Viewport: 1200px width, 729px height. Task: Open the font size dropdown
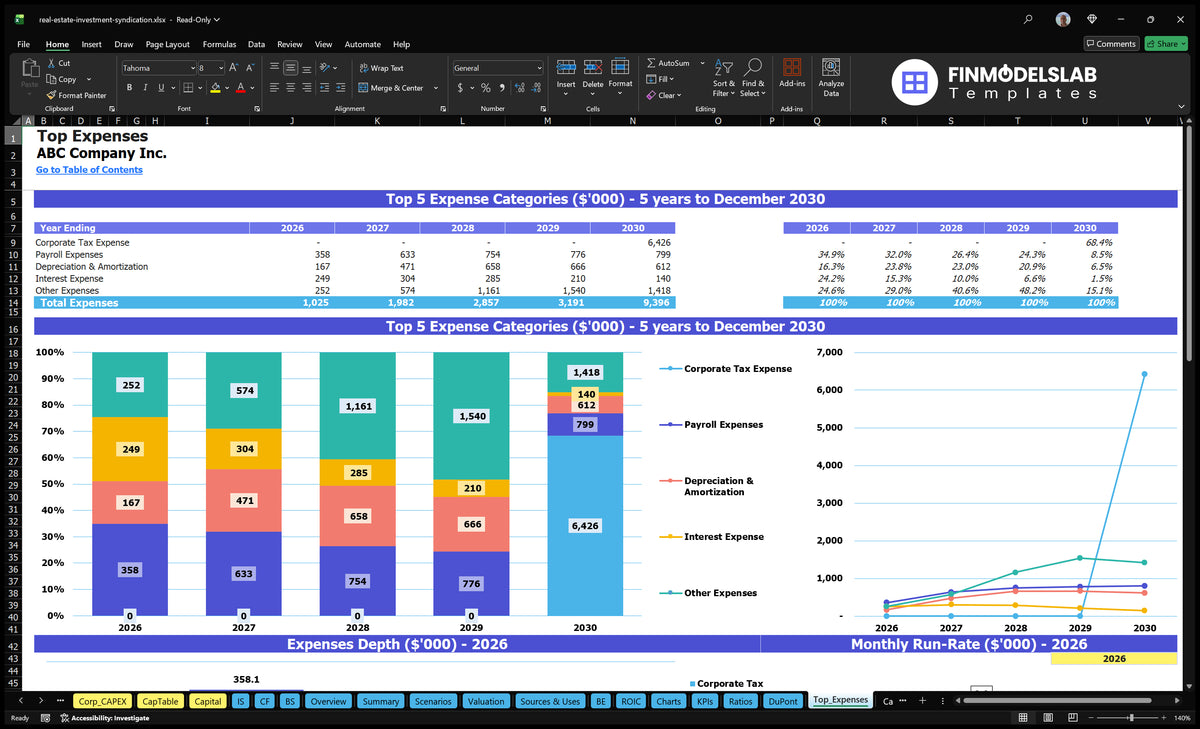(219, 68)
